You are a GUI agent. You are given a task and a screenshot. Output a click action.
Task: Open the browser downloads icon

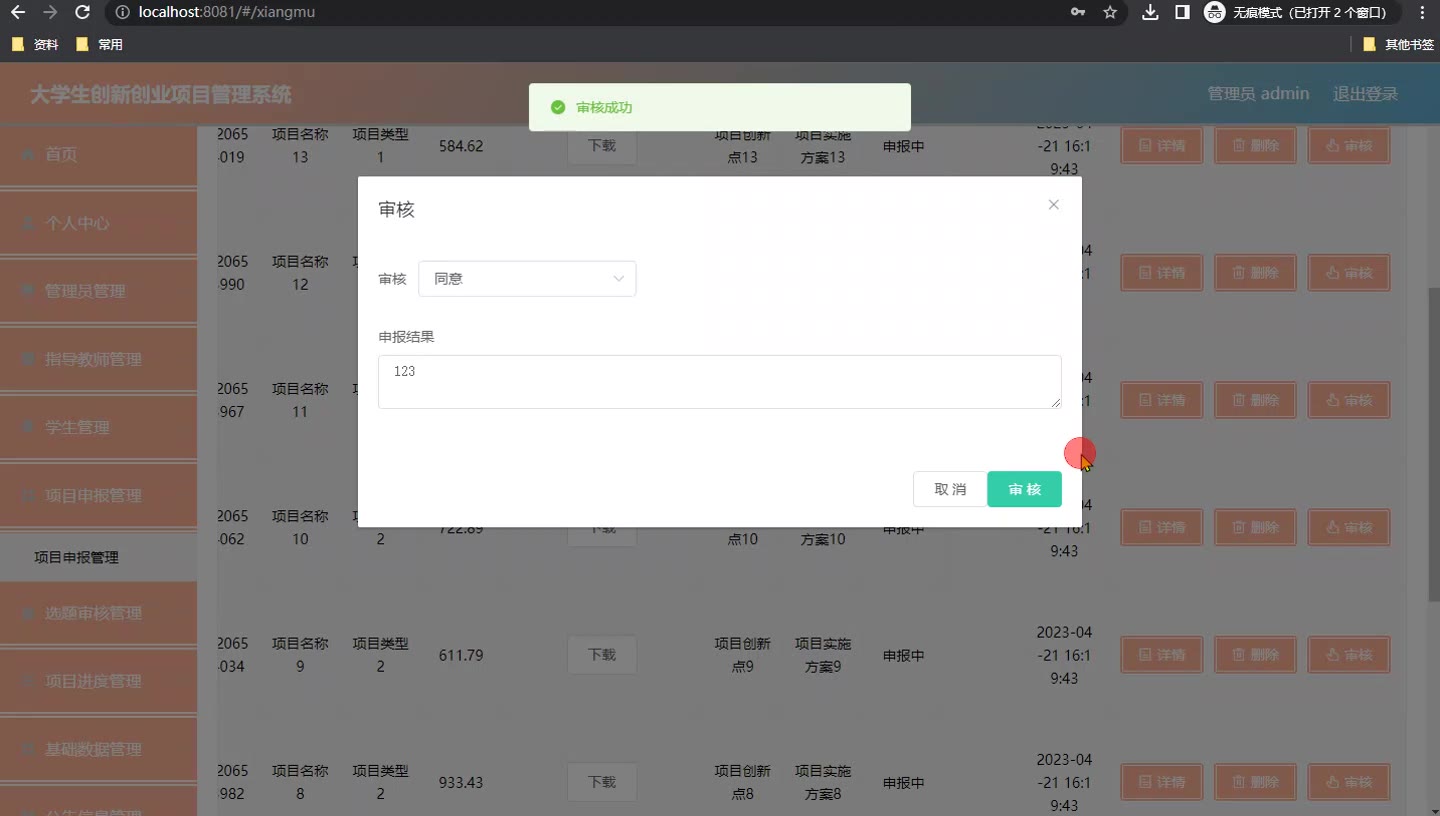click(x=1151, y=13)
